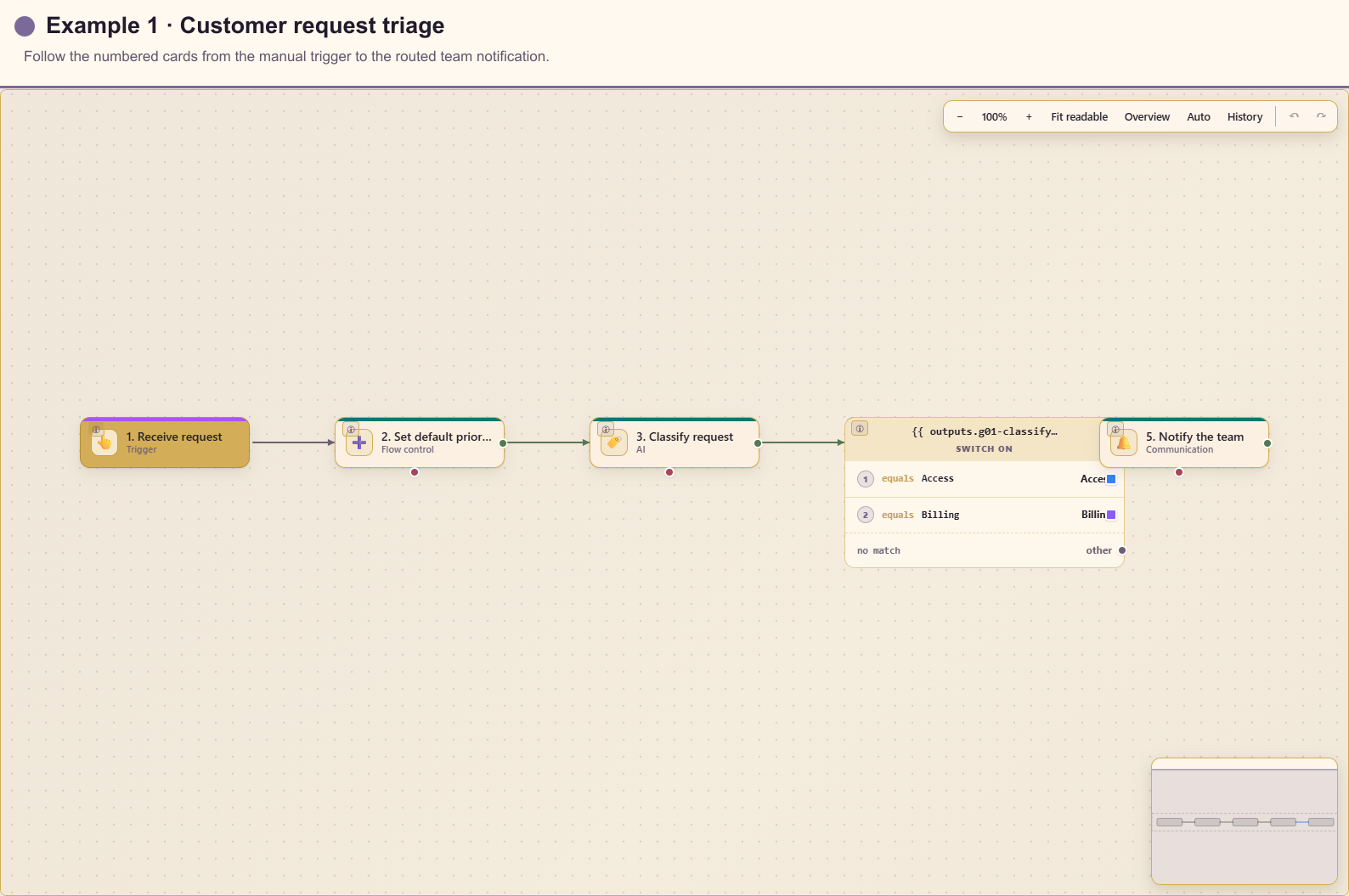
Task: Click the tag icon on Classify request card
Action: click(614, 442)
